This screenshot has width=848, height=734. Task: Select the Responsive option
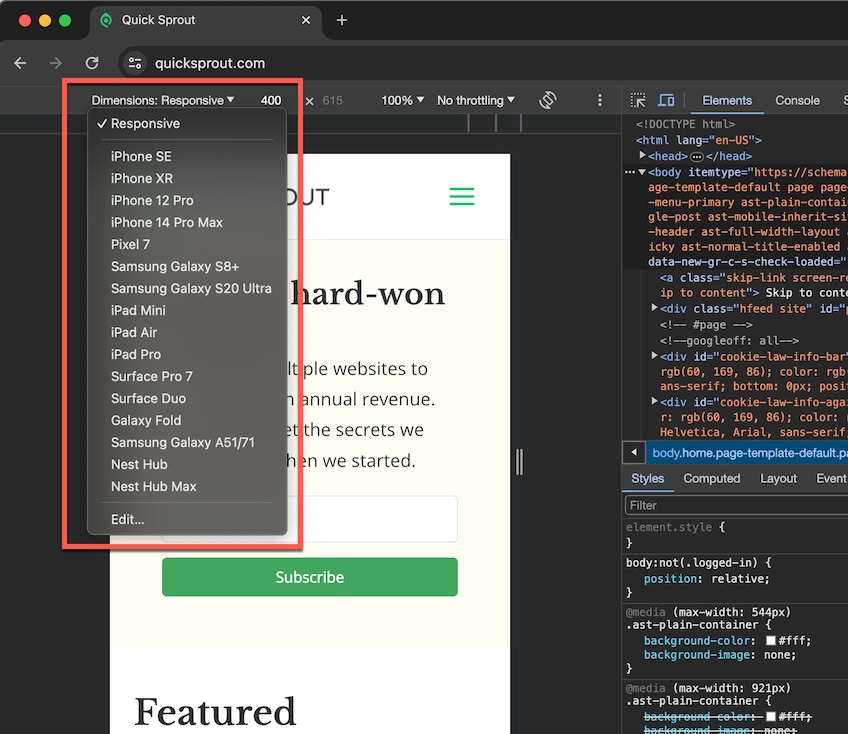(187, 123)
